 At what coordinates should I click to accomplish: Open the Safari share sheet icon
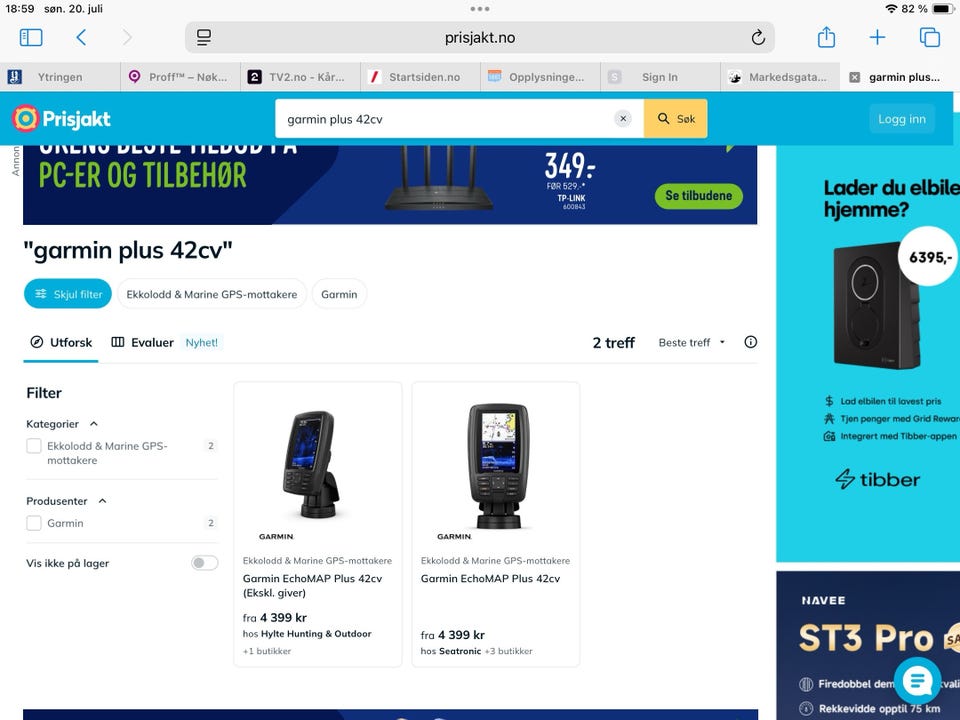point(826,37)
